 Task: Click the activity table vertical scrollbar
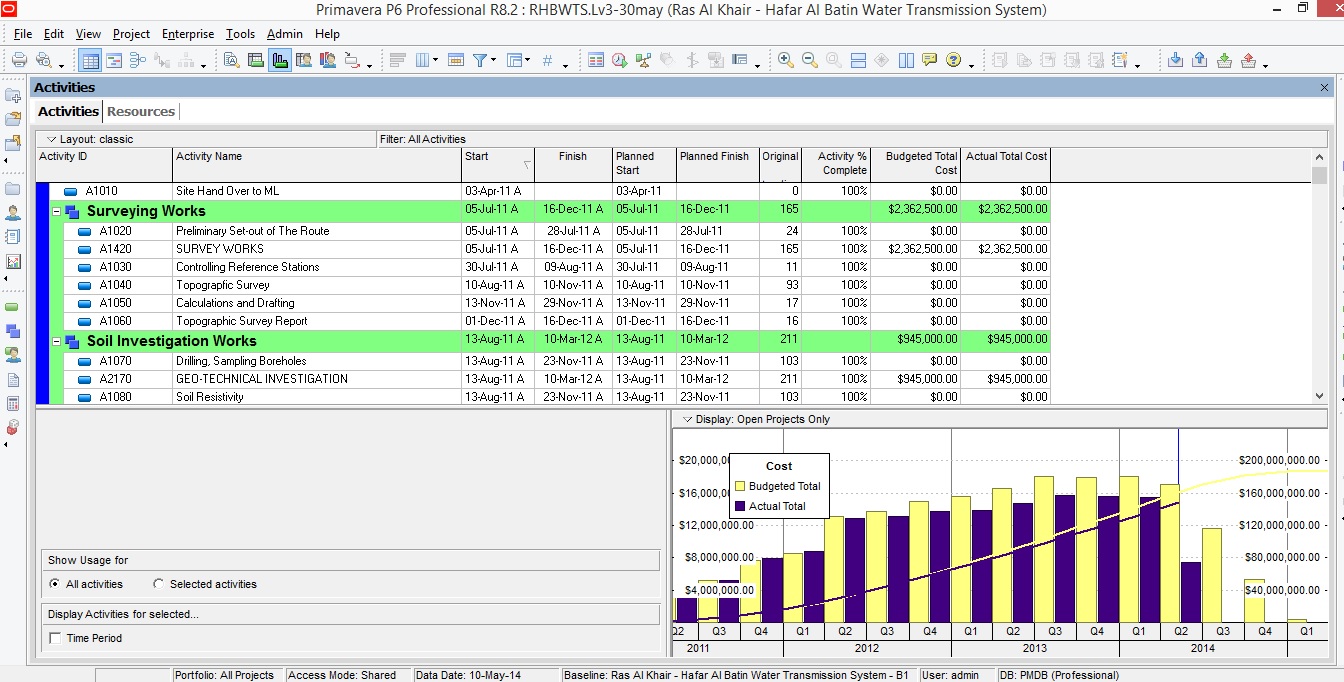[x=1319, y=276]
